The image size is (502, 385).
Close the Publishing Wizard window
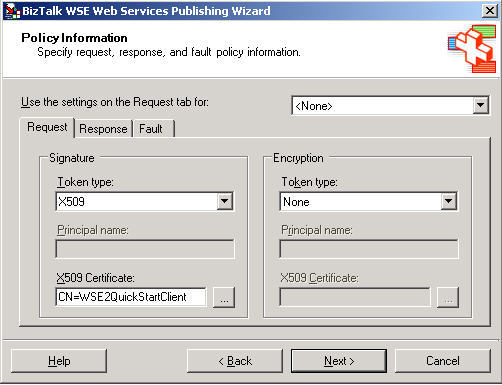tap(490, 11)
